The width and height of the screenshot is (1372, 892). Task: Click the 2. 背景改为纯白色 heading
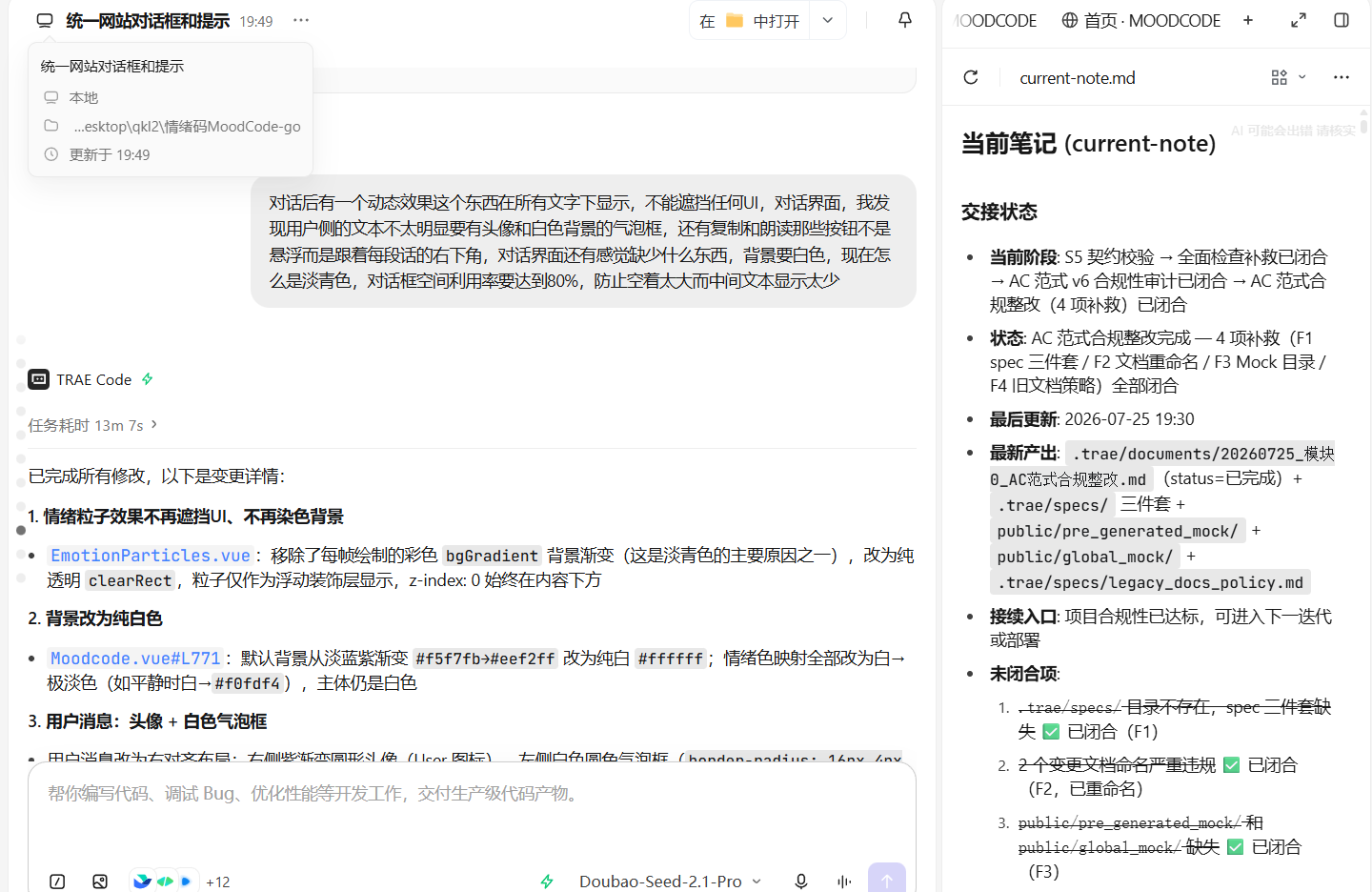[95, 618]
